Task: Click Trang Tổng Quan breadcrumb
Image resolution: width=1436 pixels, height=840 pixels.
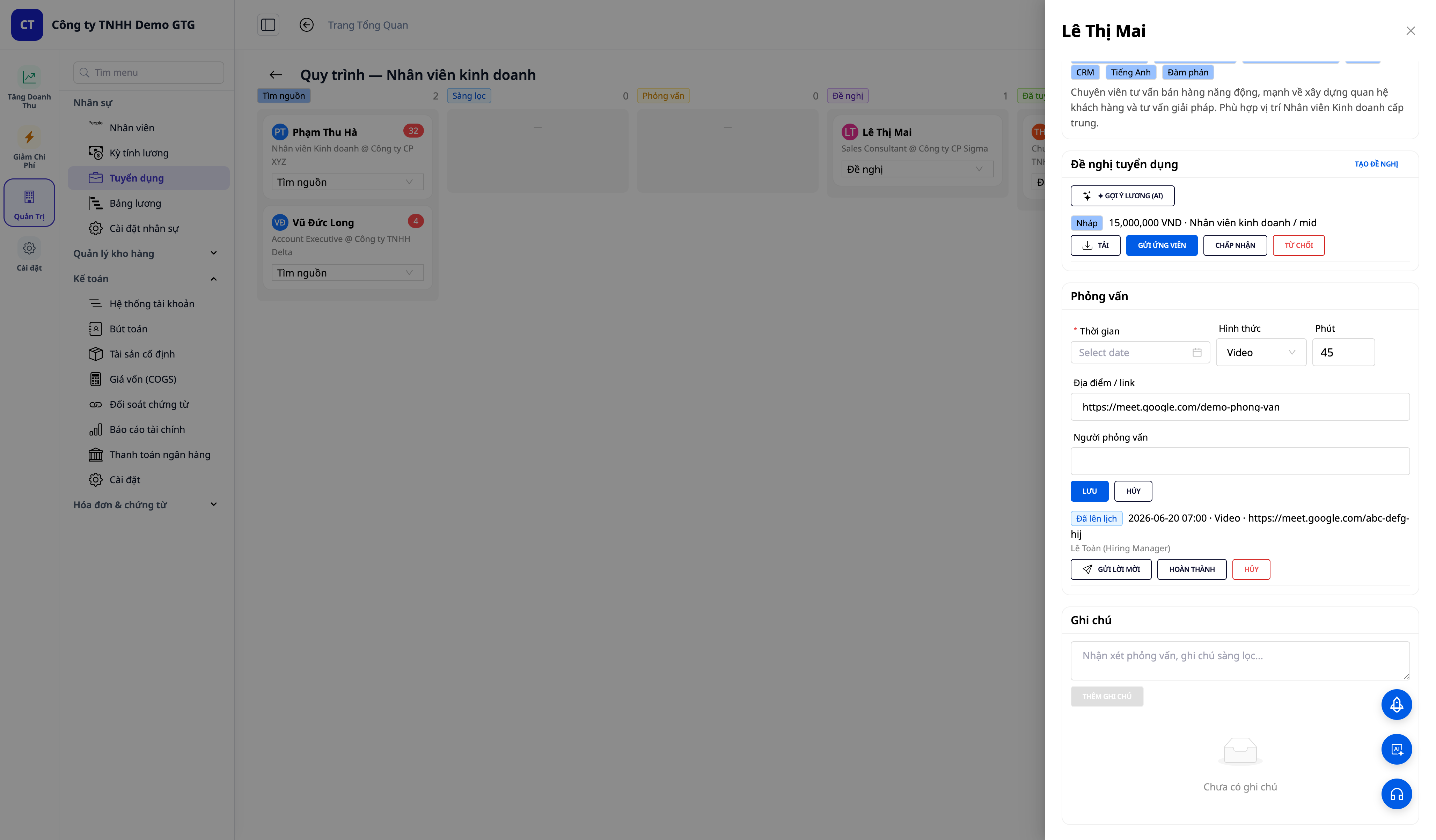Action: 367,25
